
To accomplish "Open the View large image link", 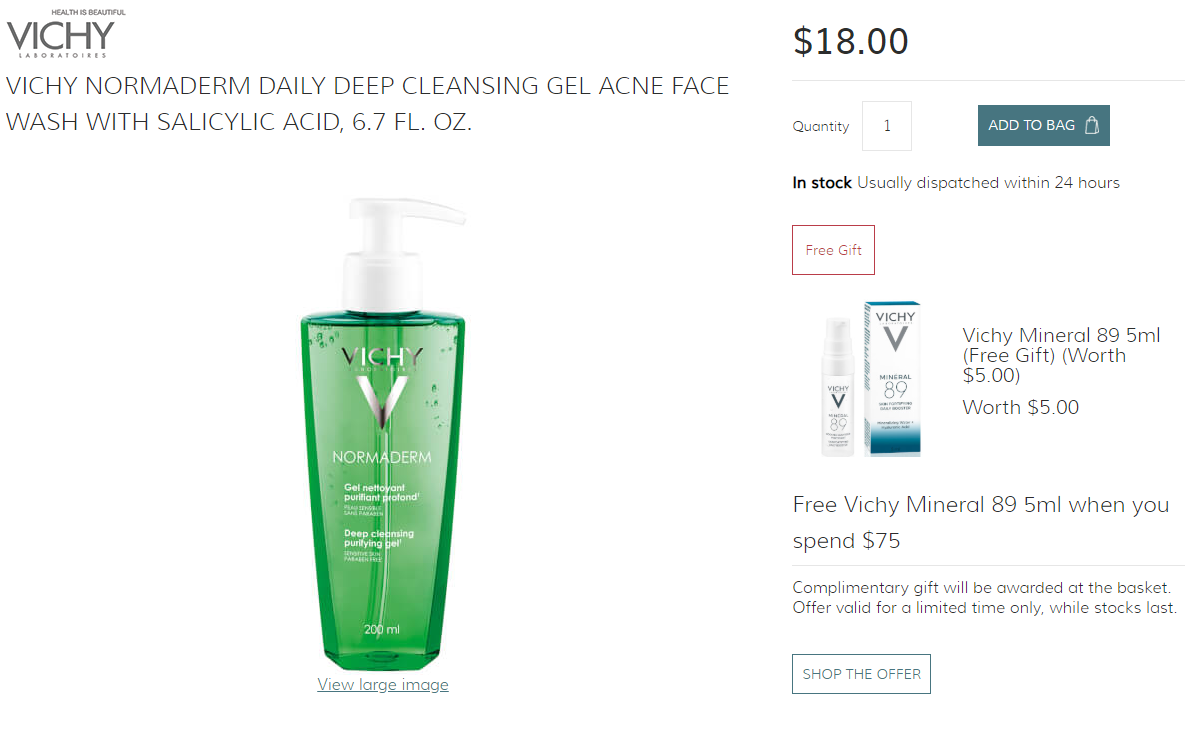I will (x=383, y=684).
